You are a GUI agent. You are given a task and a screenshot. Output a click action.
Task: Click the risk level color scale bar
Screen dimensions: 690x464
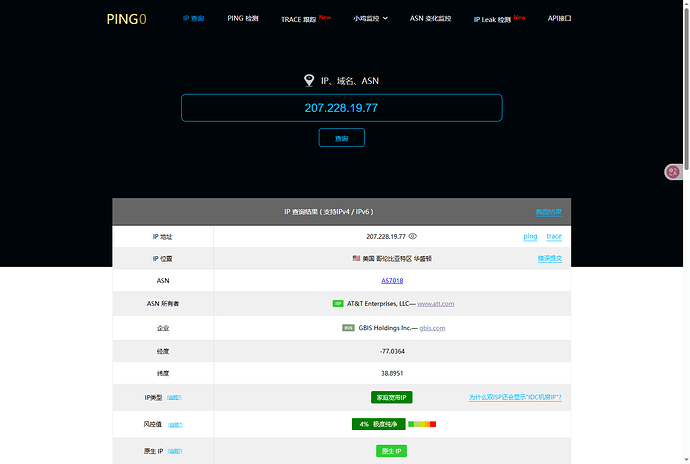[x=422, y=424]
